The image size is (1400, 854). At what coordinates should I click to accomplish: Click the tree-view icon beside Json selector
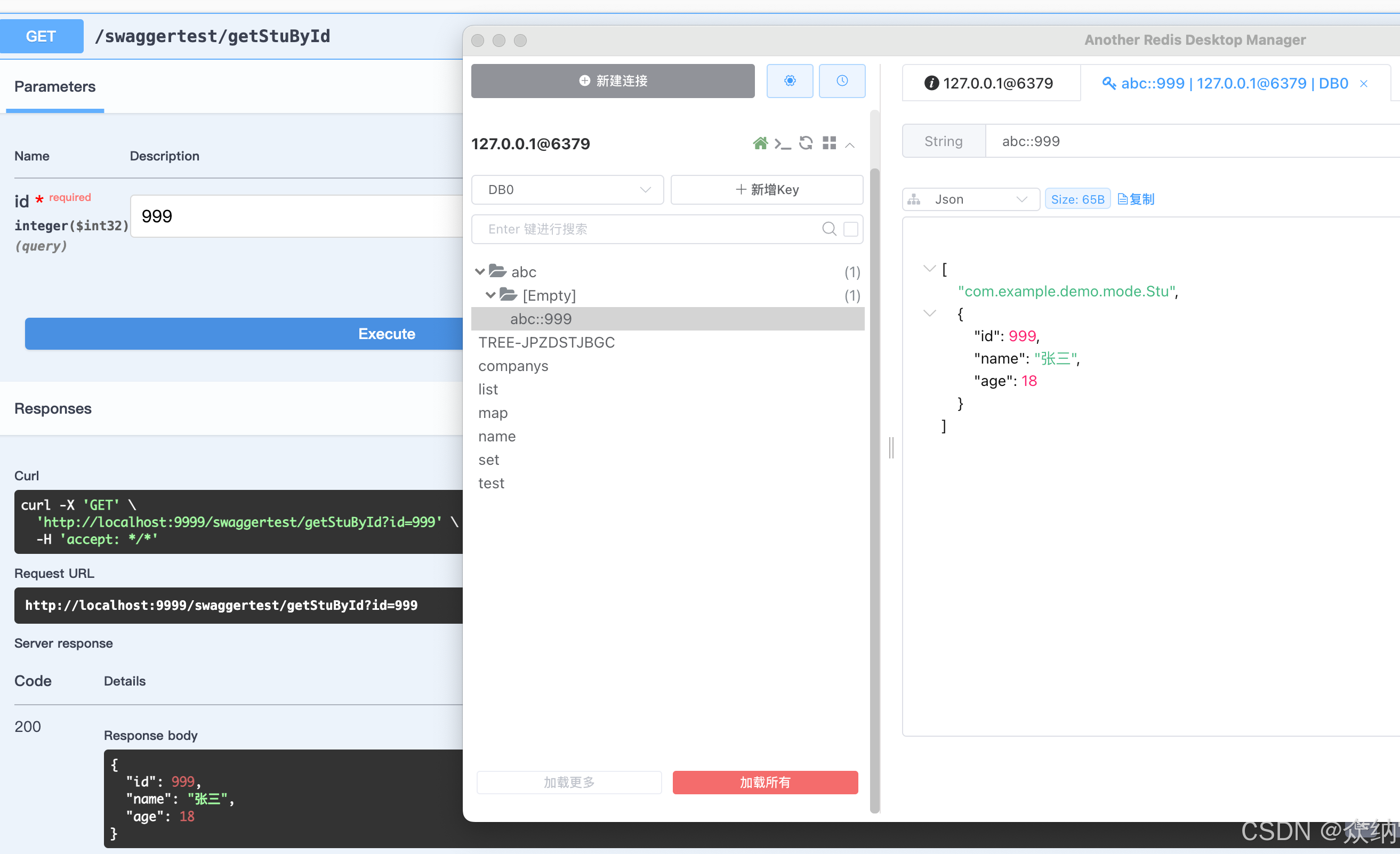coord(914,199)
